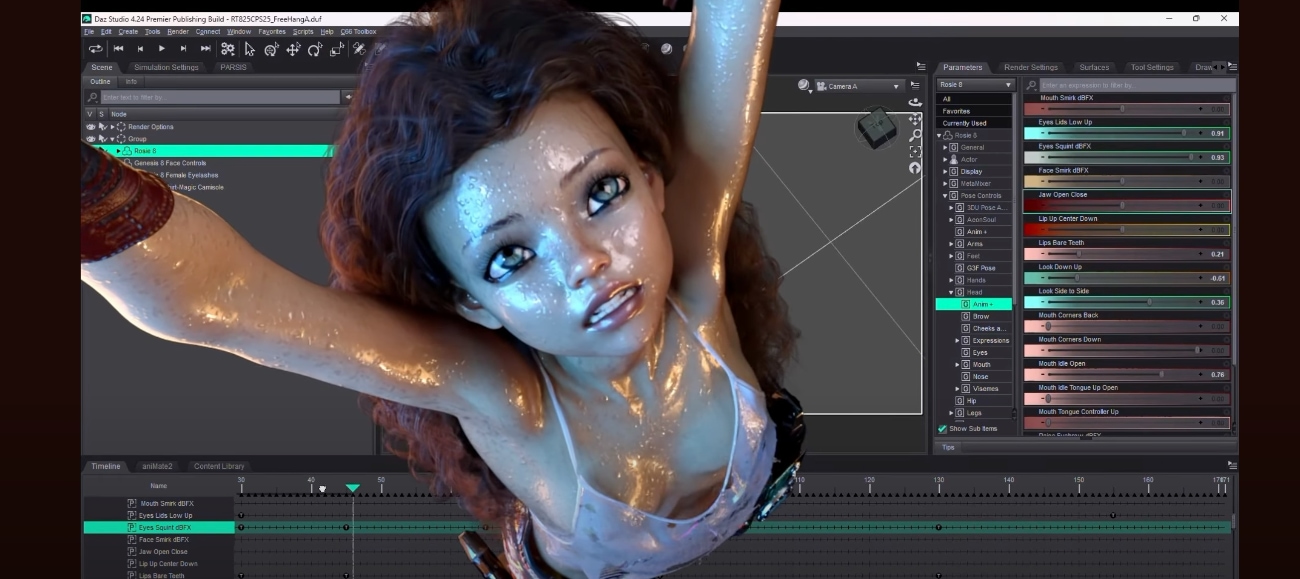This screenshot has height=579, width=1300.
Task: Step forward one frame
Action: 183,48
